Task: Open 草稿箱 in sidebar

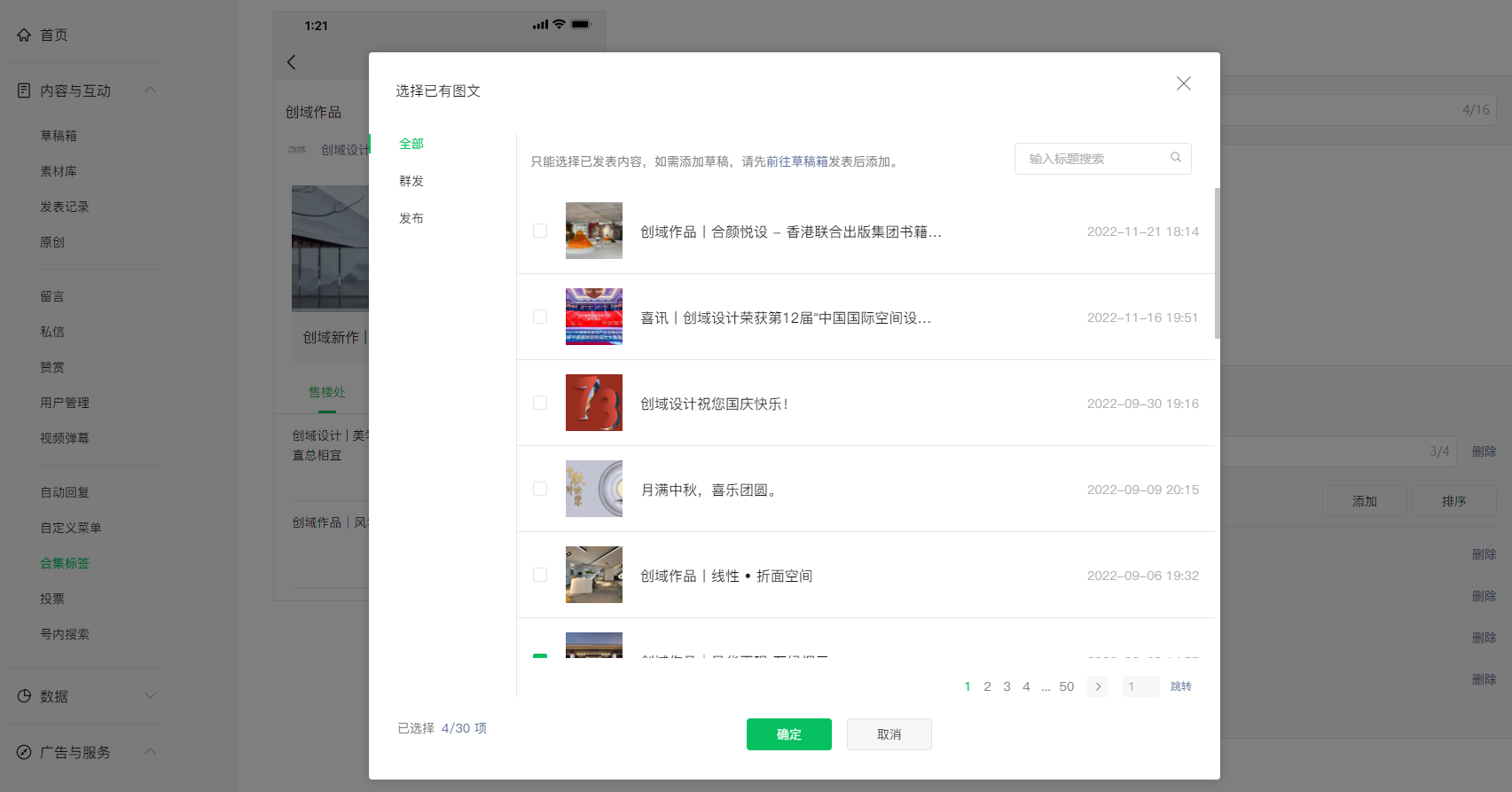Action: (x=59, y=136)
